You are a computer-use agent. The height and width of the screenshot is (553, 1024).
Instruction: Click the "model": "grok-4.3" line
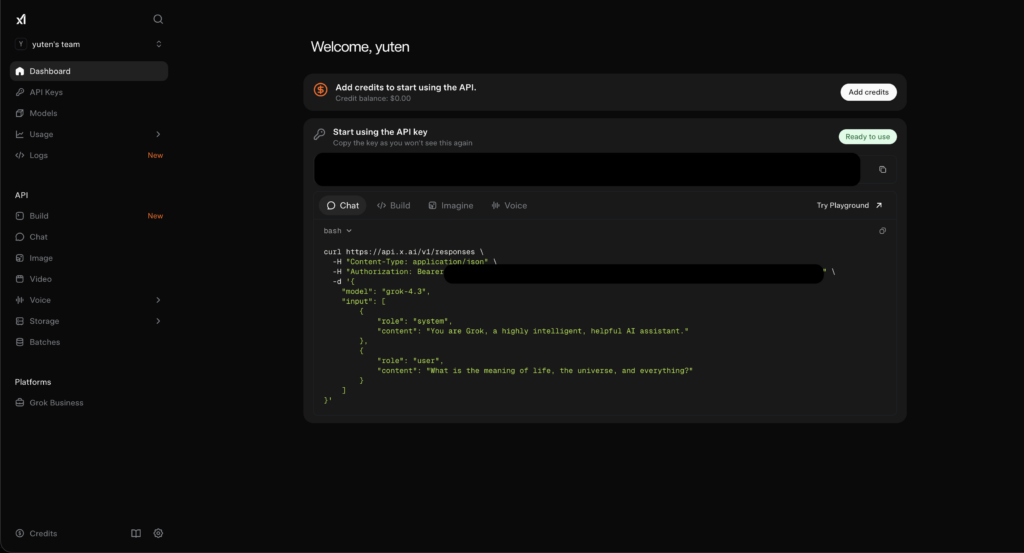(385, 292)
